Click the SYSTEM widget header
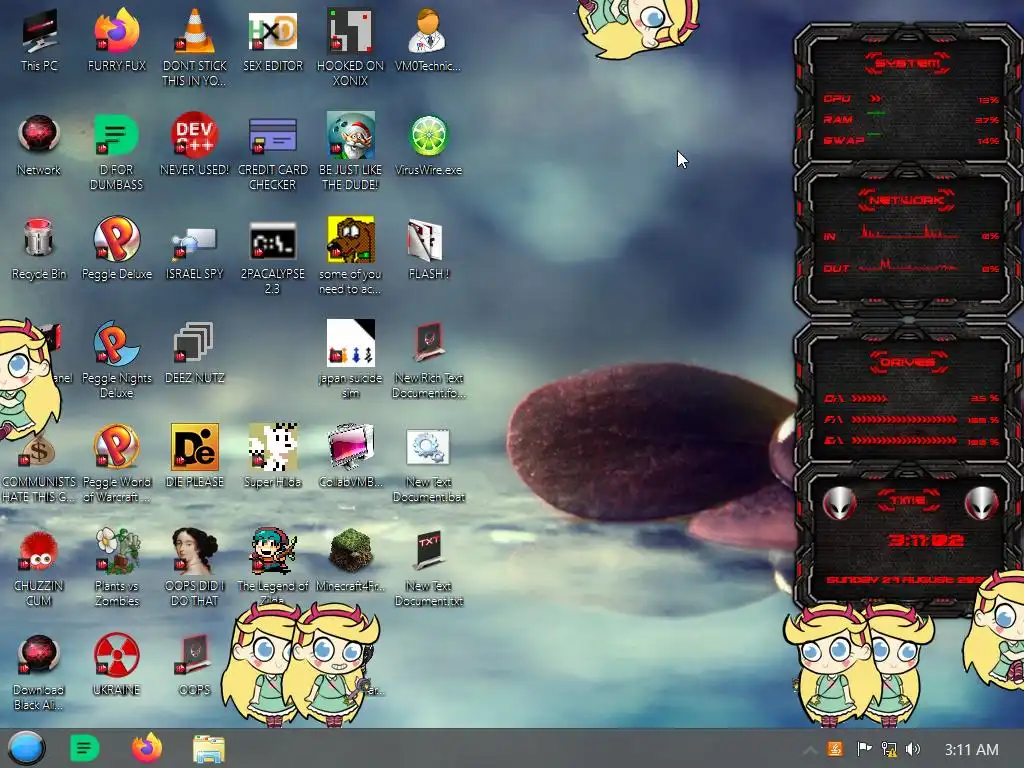 click(x=907, y=63)
